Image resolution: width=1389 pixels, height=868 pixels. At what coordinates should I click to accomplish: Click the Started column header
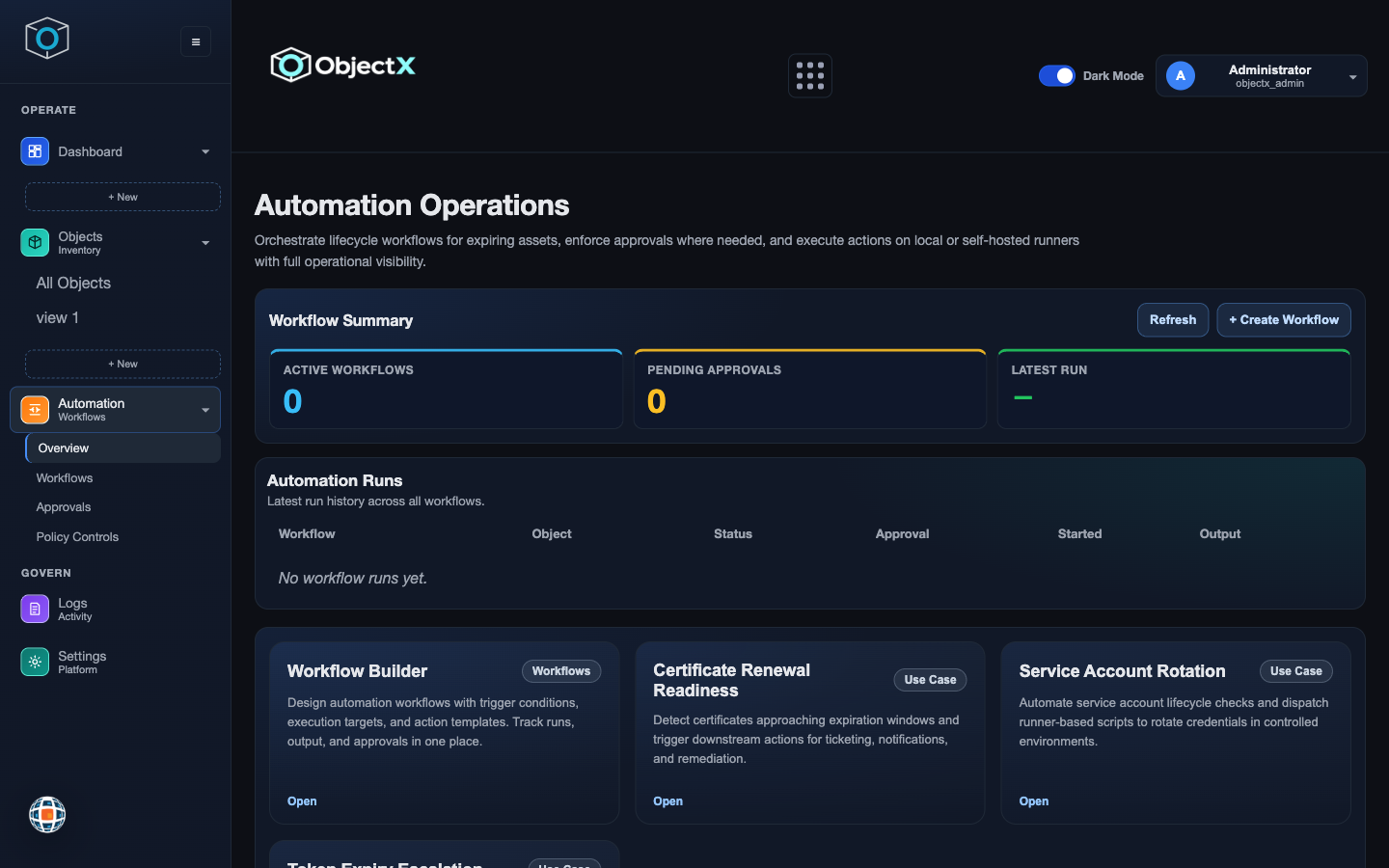1079,534
